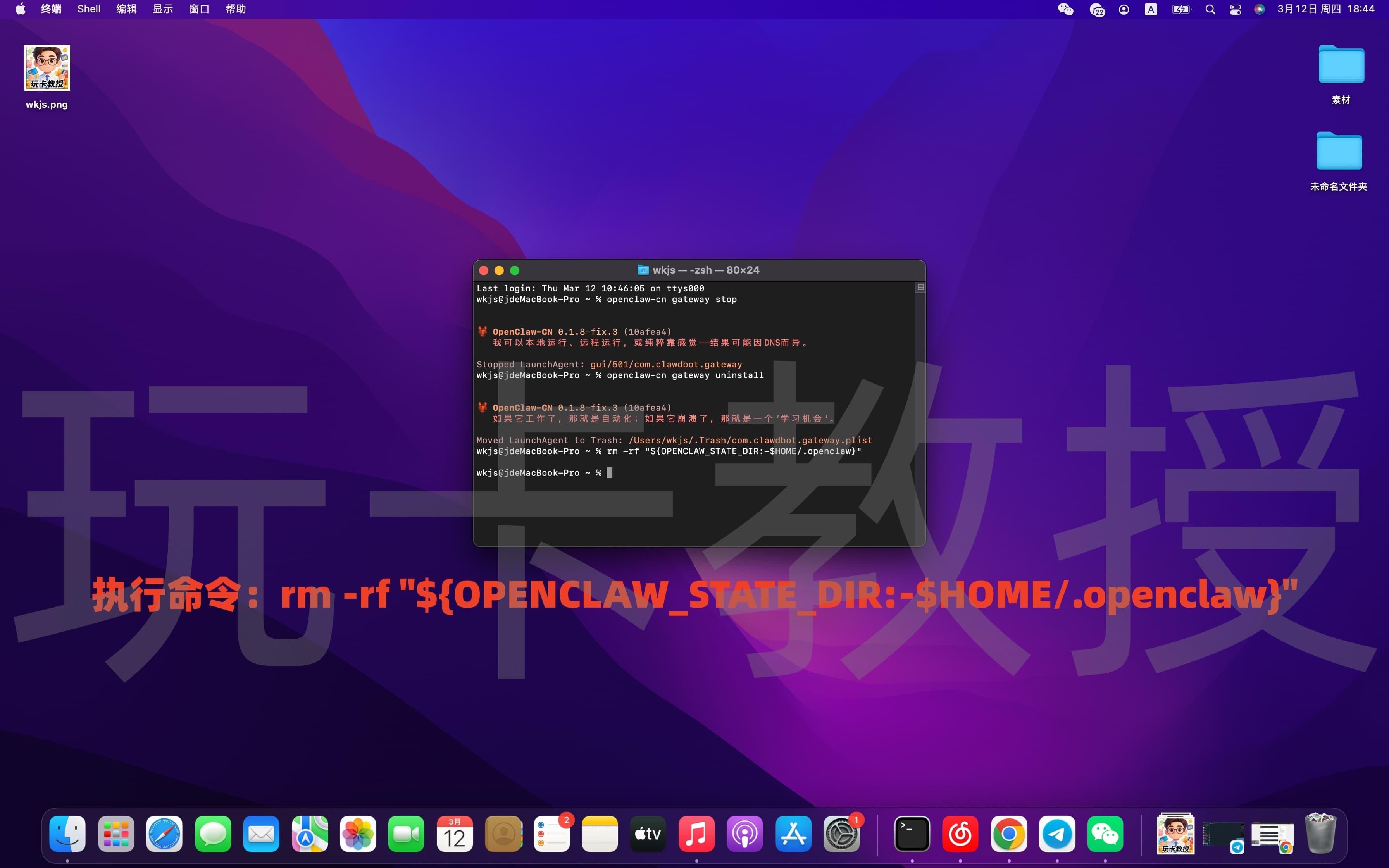The width and height of the screenshot is (1389, 868).
Task: Open the battery status menu
Action: [x=1180, y=9]
